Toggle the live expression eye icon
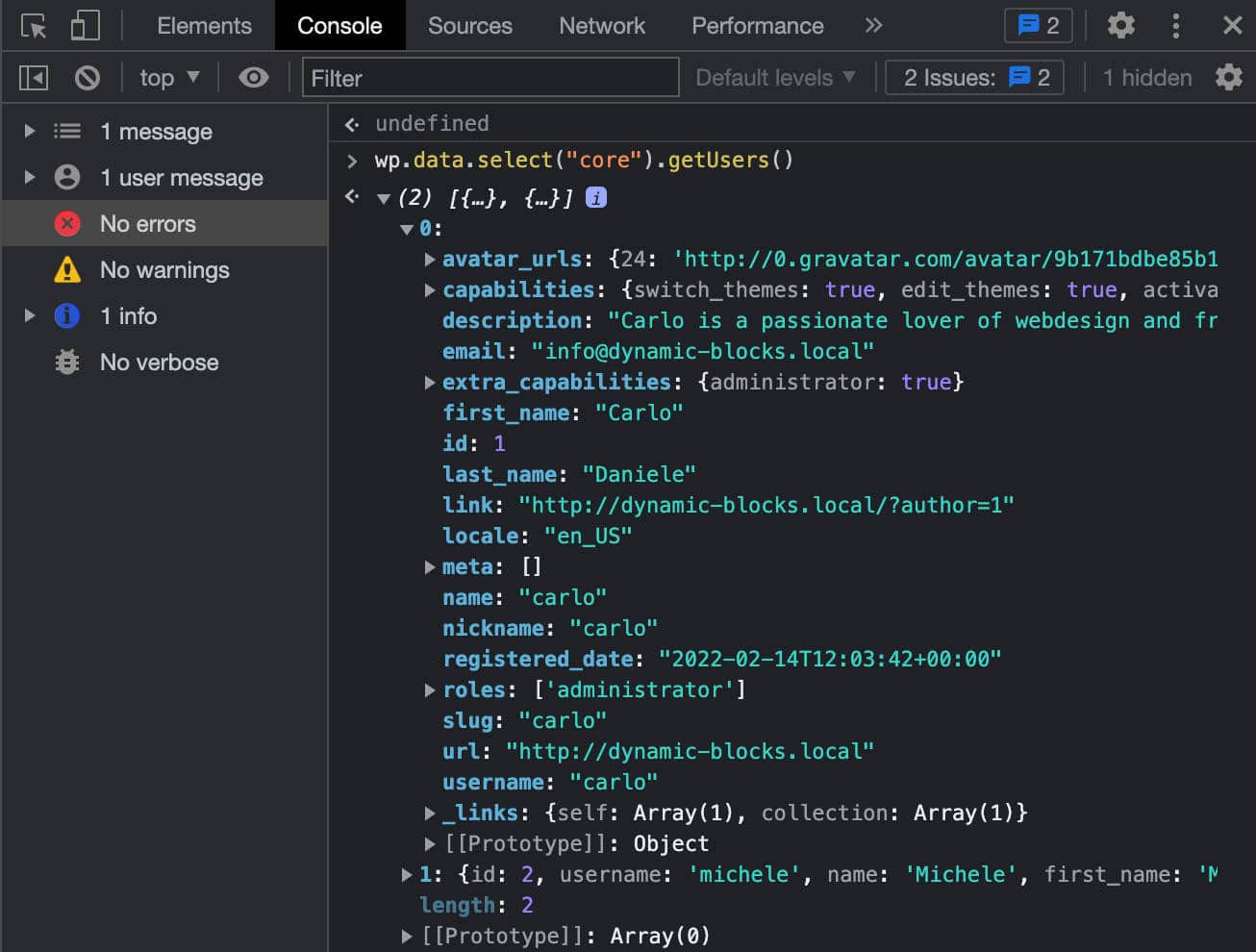 [x=253, y=77]
